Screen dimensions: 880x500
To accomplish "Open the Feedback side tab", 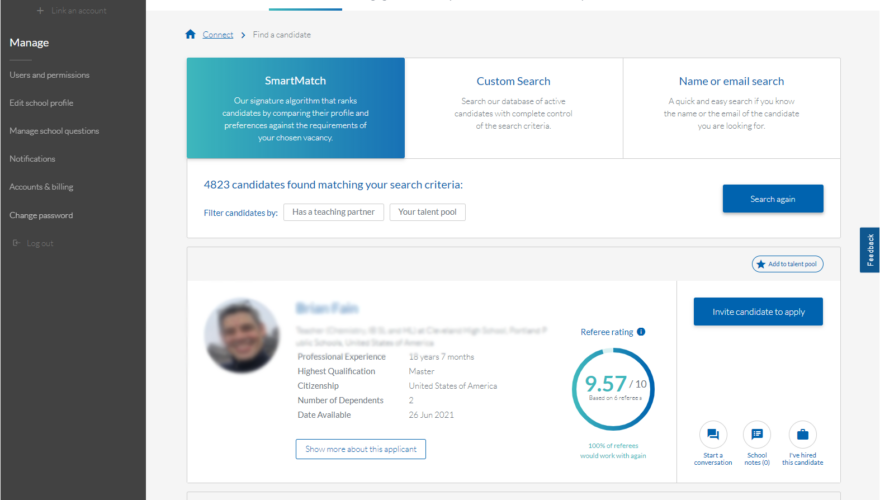I will tap(869, 250).
